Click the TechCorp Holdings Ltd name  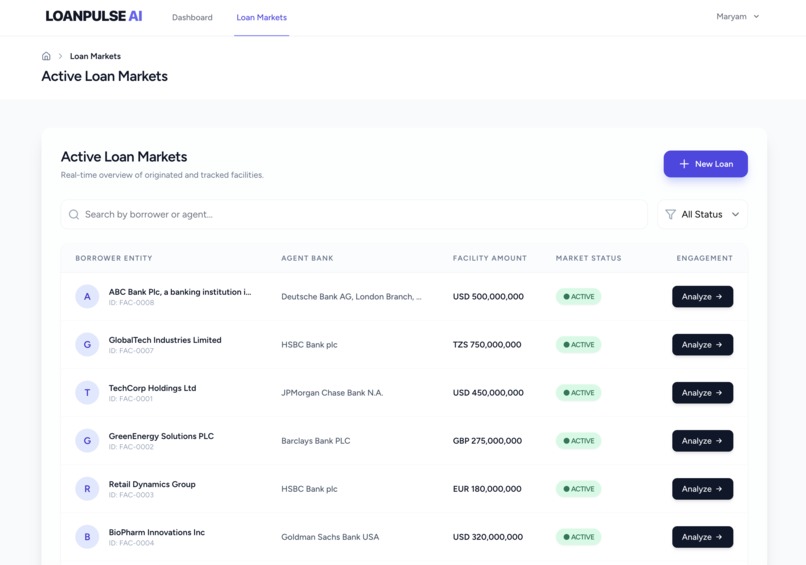tap(152, 388)
